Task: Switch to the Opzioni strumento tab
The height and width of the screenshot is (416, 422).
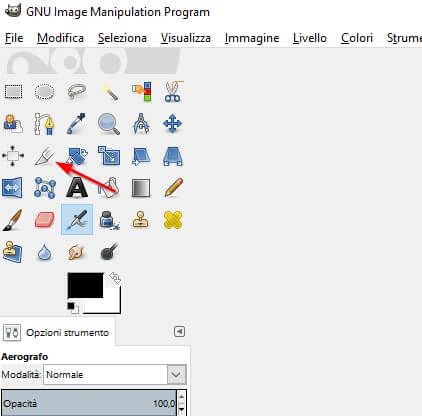Action: click(x=57, y=332)
